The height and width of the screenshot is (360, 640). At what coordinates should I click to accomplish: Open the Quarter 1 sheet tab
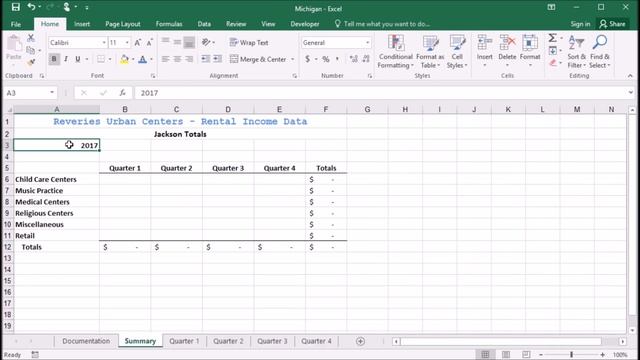point(184,341)
